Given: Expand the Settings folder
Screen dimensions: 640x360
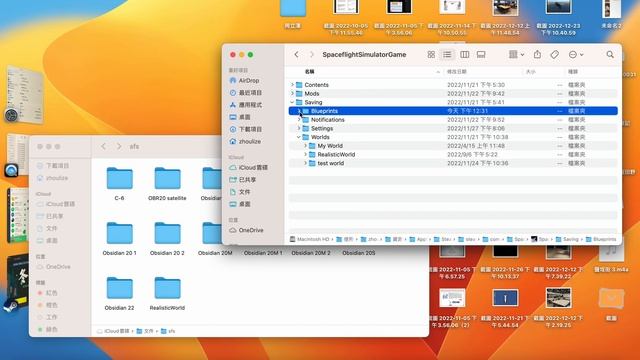Looking at the screenshot, I should coord(299,129).
